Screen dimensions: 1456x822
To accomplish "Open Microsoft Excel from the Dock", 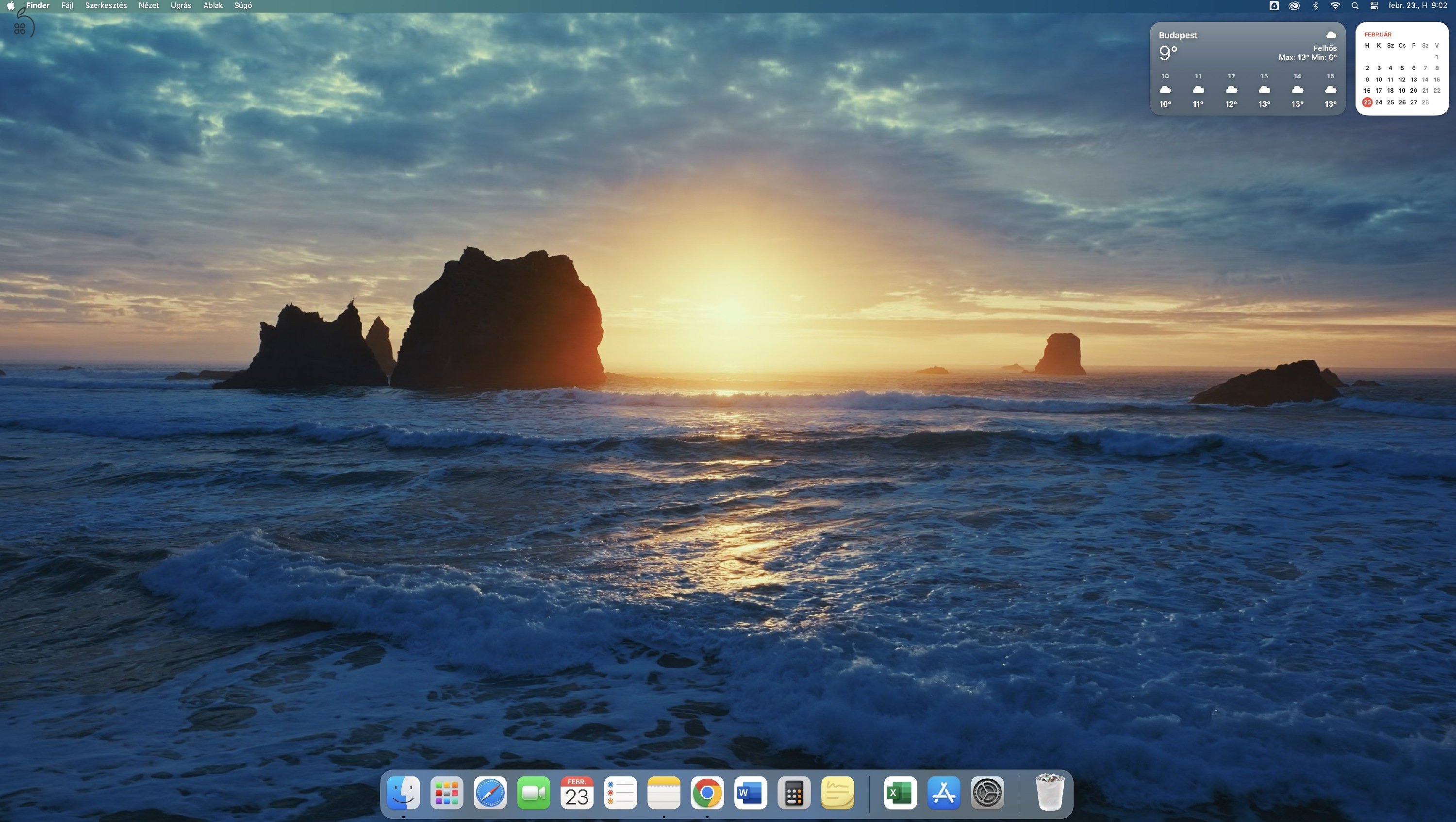I will [x=899, y=793].
